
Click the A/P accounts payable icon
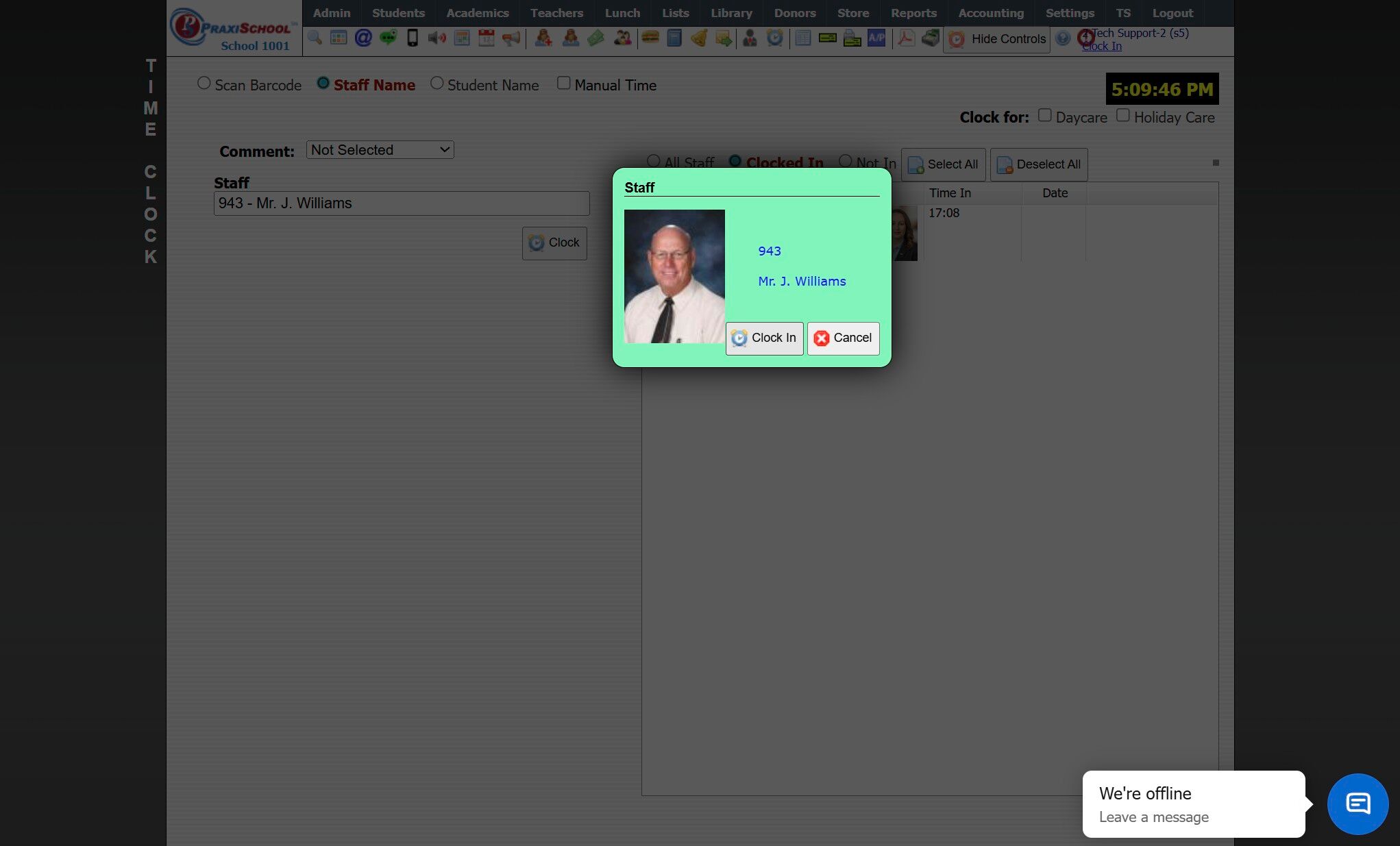coord(876,38)
